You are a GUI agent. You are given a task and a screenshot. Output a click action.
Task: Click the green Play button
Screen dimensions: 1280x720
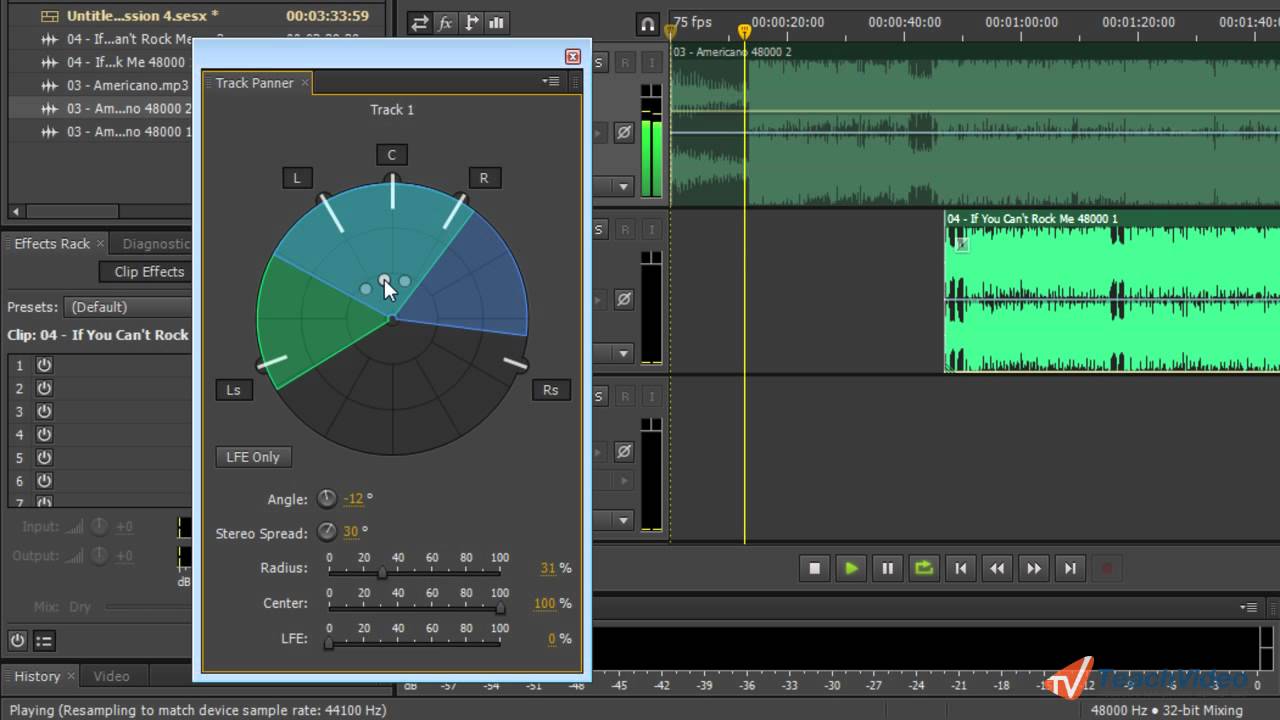pos(851,568)
